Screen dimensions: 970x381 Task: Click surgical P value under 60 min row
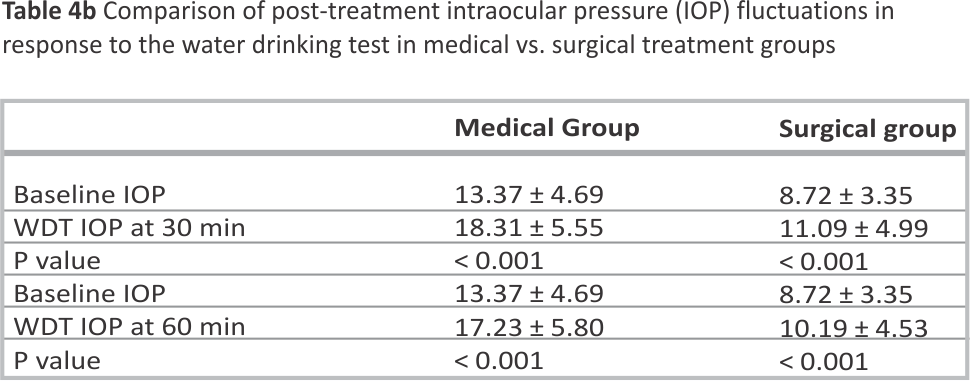tap(824, 361)
